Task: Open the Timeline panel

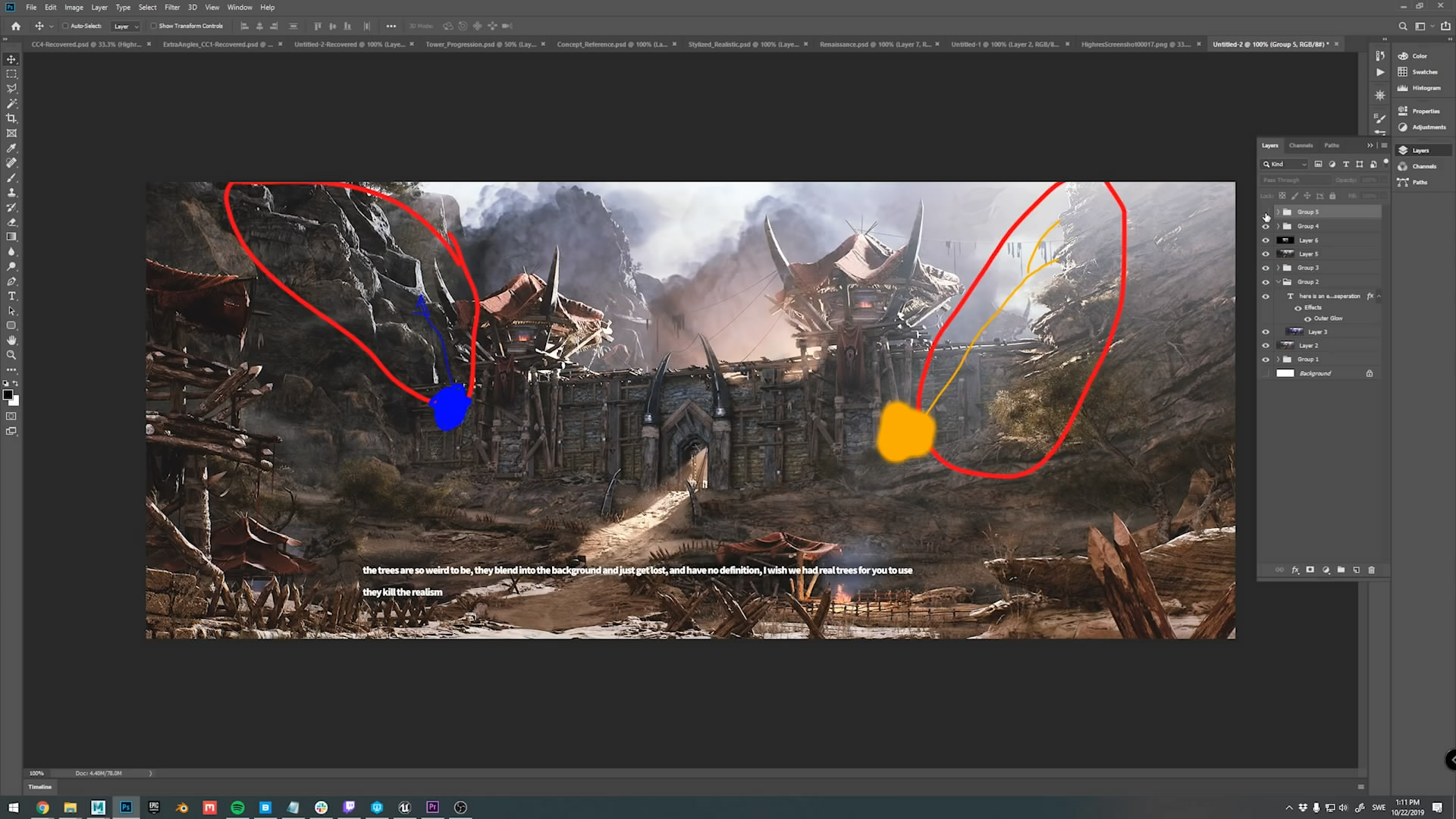Action: pyautogui.click(x=40, y=787)
